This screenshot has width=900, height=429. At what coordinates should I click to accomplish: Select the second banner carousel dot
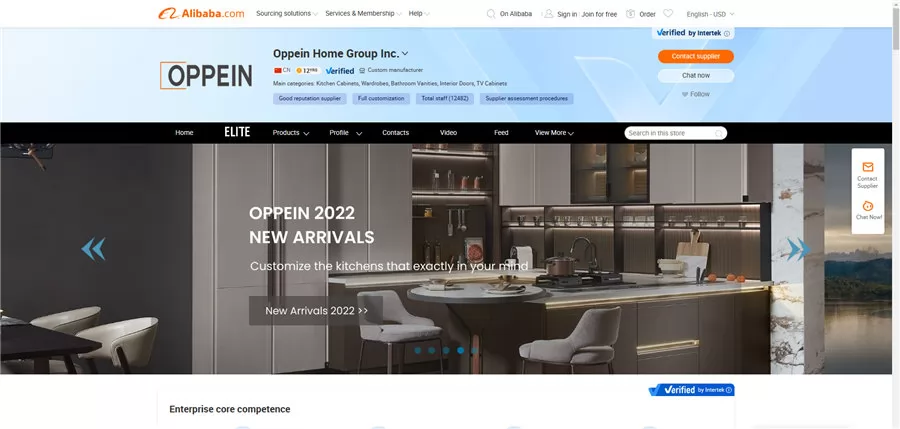(x=432, y=350)
